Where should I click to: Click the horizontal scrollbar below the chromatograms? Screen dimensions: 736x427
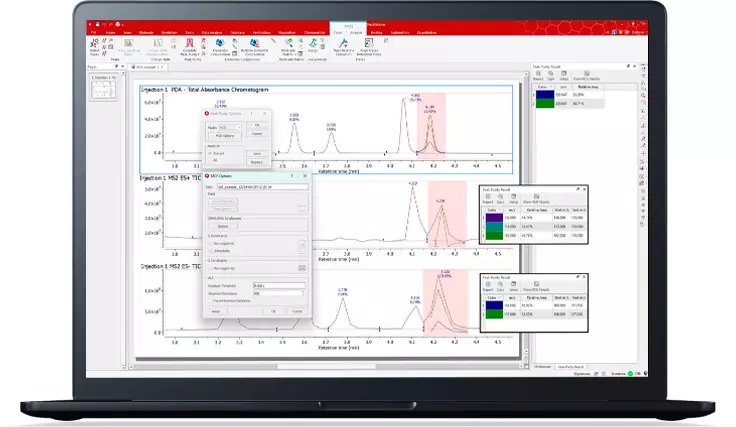pyautogui.click(x=326, y=366)
